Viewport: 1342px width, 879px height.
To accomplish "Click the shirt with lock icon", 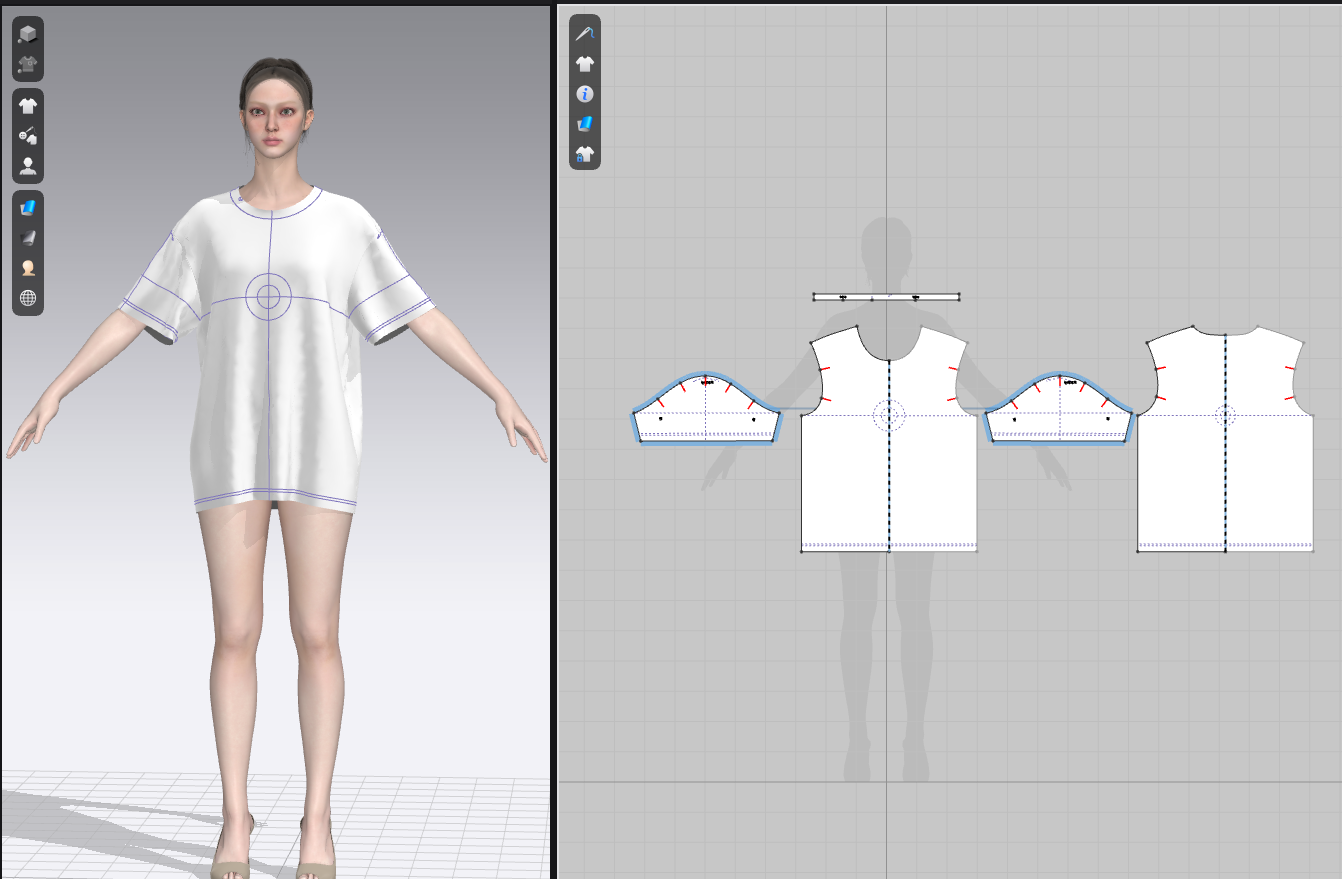I will click(585, 154).
